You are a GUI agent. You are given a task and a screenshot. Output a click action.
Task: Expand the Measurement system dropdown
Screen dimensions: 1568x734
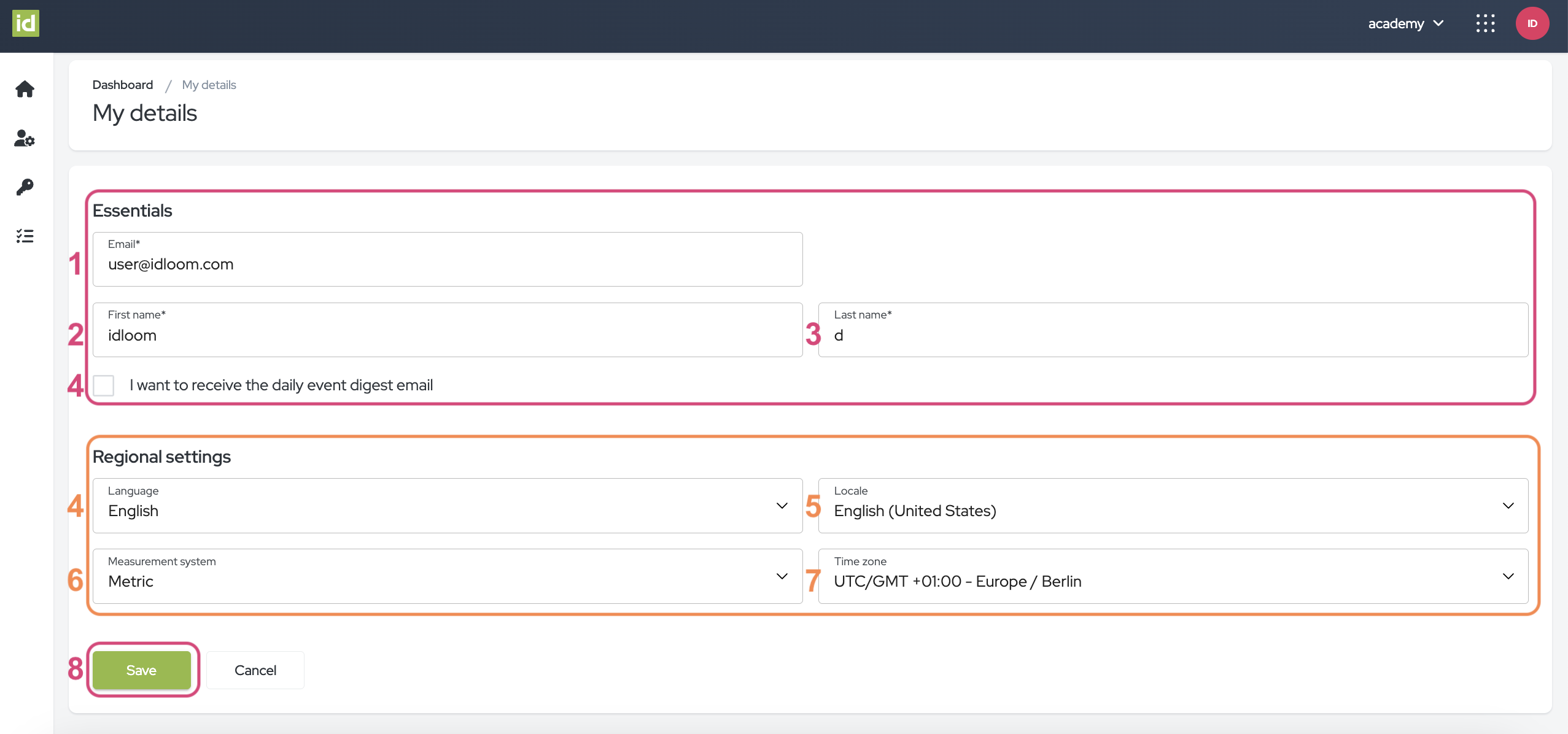(x=447, y=576)
